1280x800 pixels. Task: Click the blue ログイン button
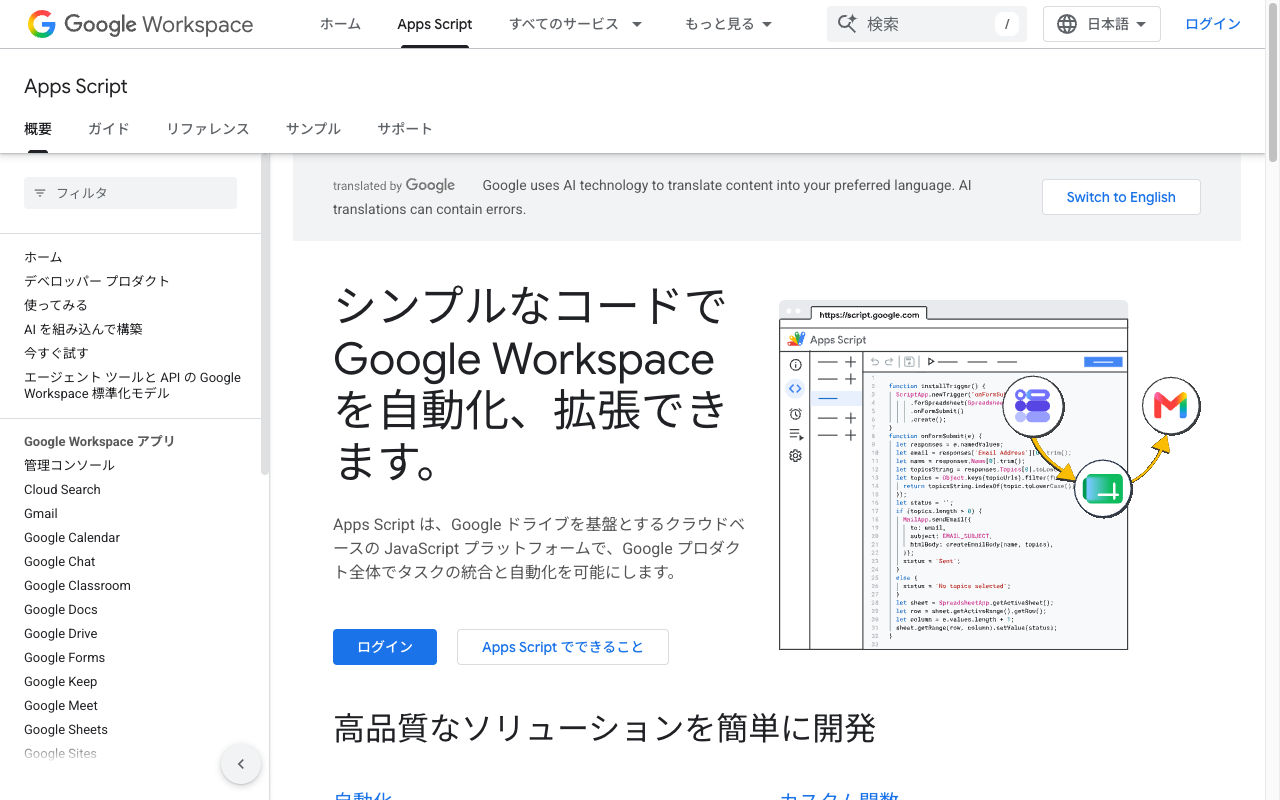coord(385,647)
